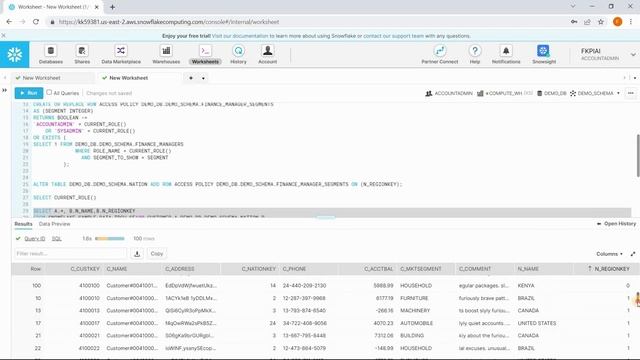Click the editor vertical scrollbar
The width and height of the screenshot is (640, 360).
(x=638, y=155)
